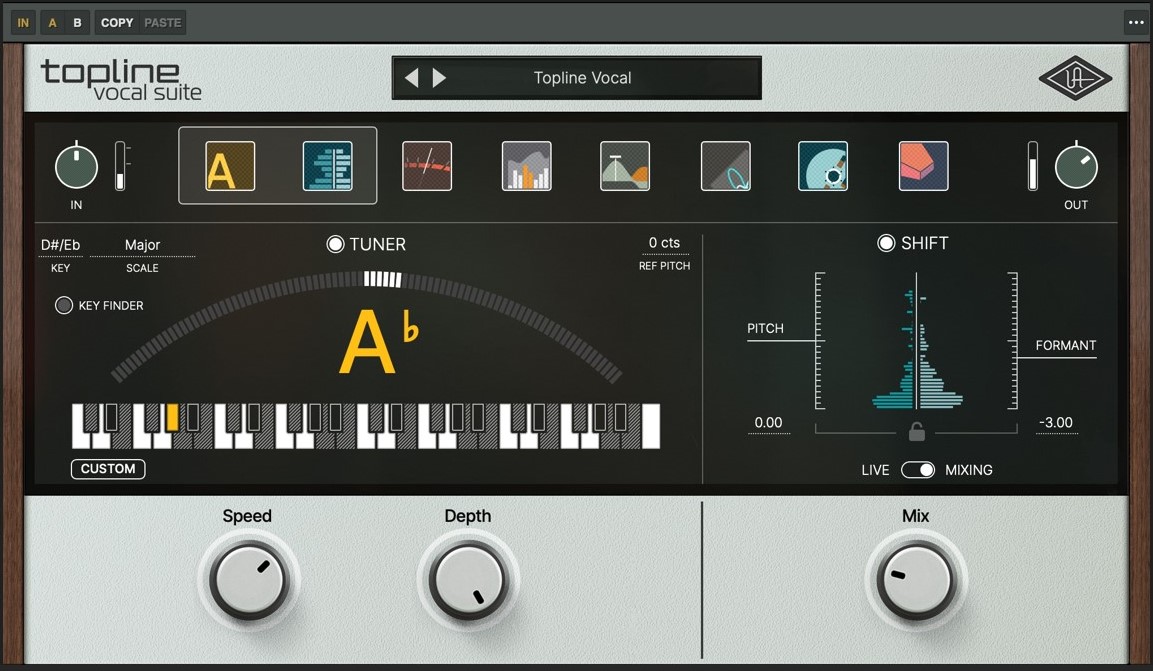
Task: Open the gray module icon with teal loop
Action: (725, 166)
